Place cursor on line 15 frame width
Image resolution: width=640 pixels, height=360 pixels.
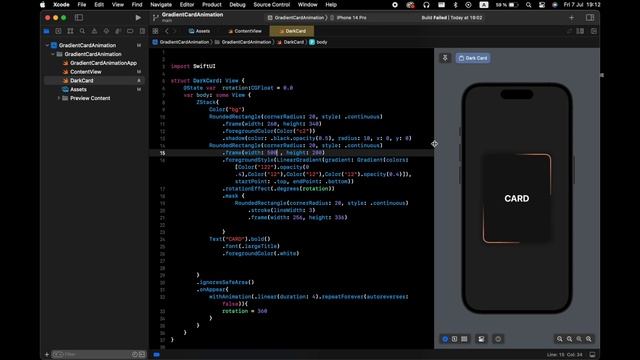(273, 153)
